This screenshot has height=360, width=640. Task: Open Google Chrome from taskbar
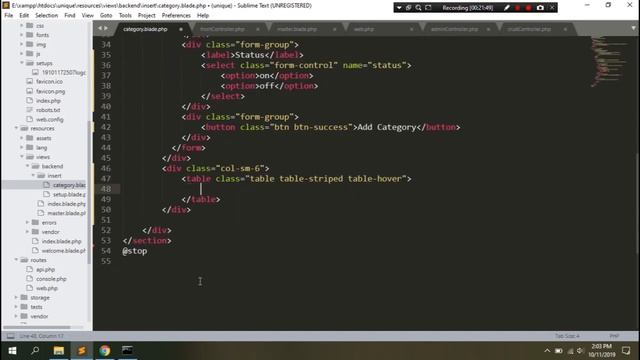[x=104, y=351]
